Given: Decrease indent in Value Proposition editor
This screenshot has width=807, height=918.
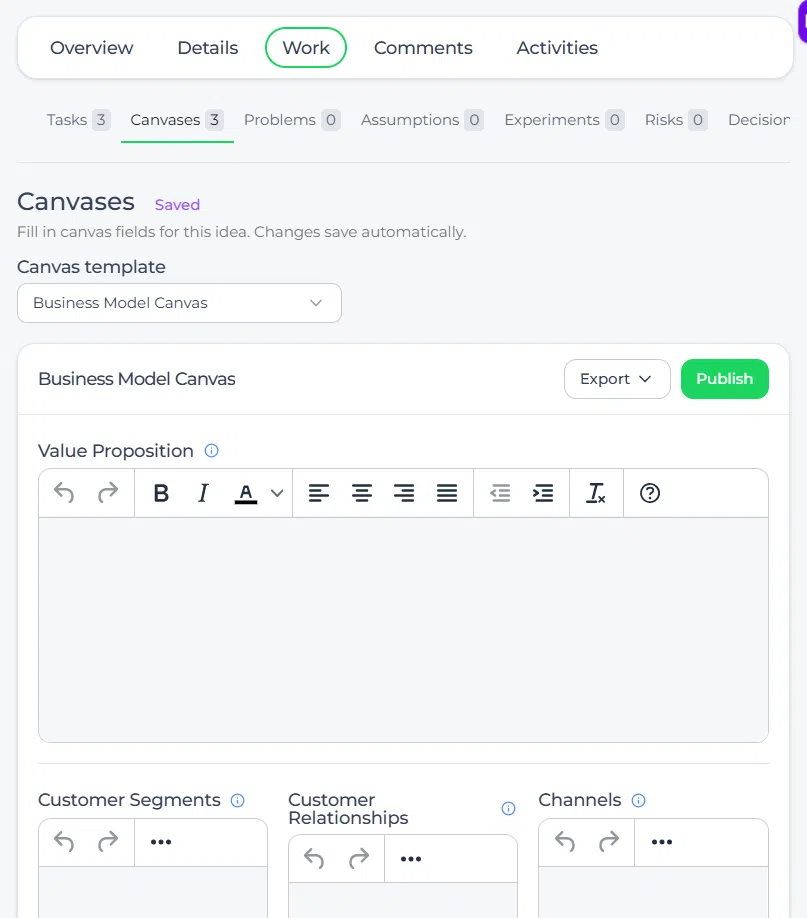Looking at the screenshot, I should [x=500, y=493].
